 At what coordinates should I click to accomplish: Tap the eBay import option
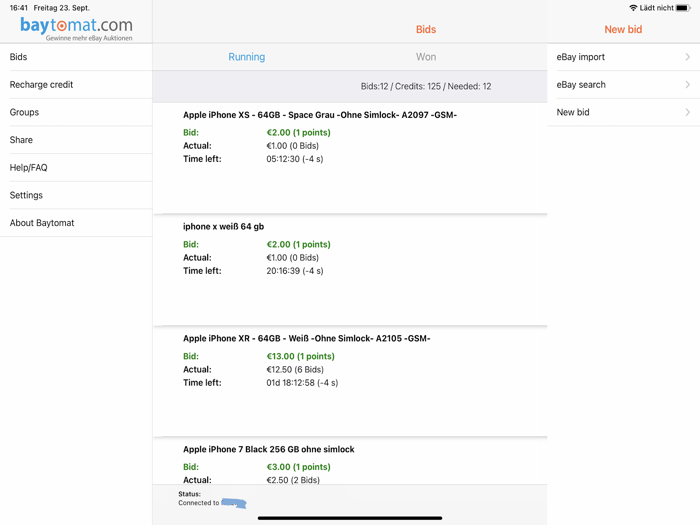624,57
